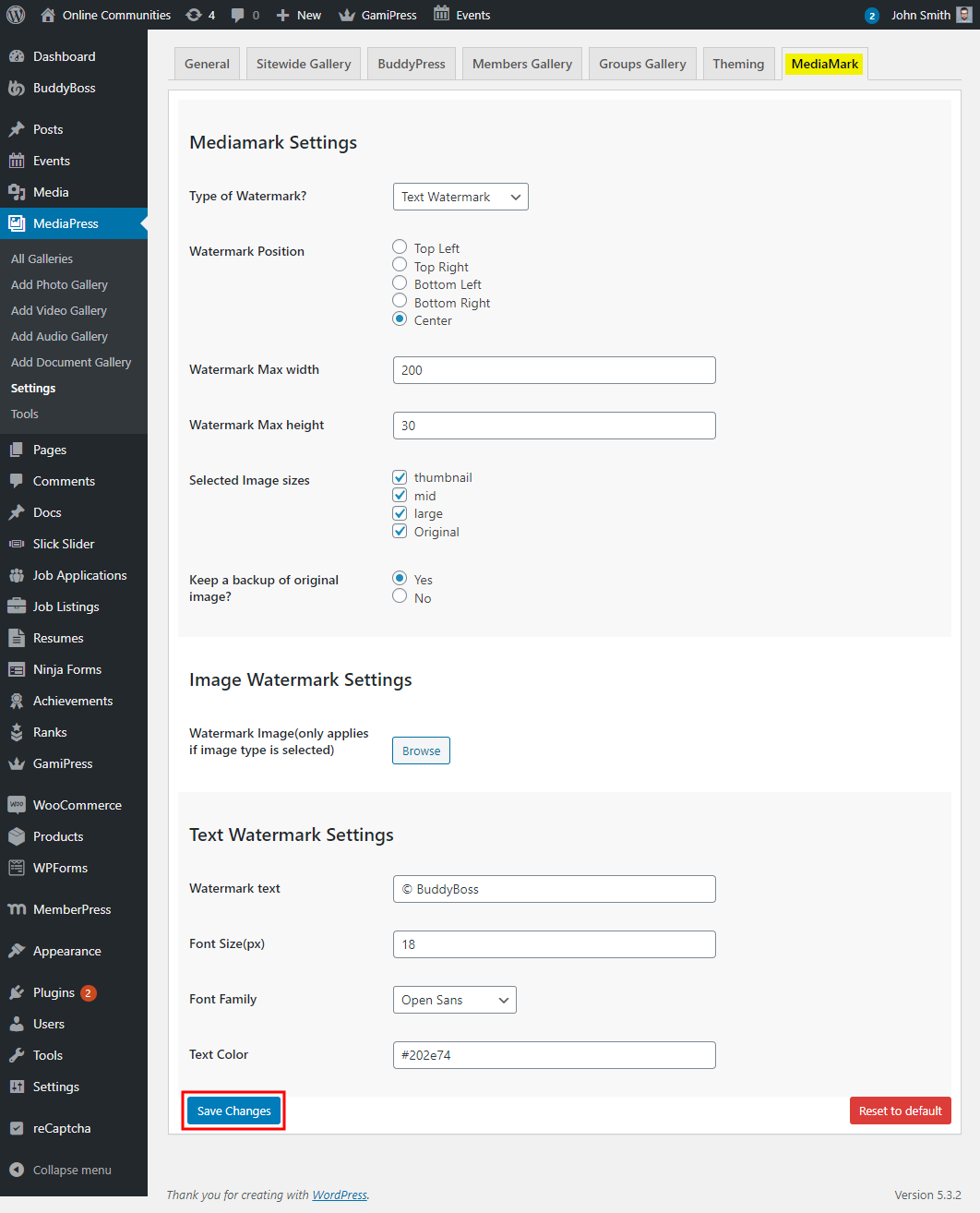
Task: Switch to the Groups Gallery tab
Action: point(641,63)
